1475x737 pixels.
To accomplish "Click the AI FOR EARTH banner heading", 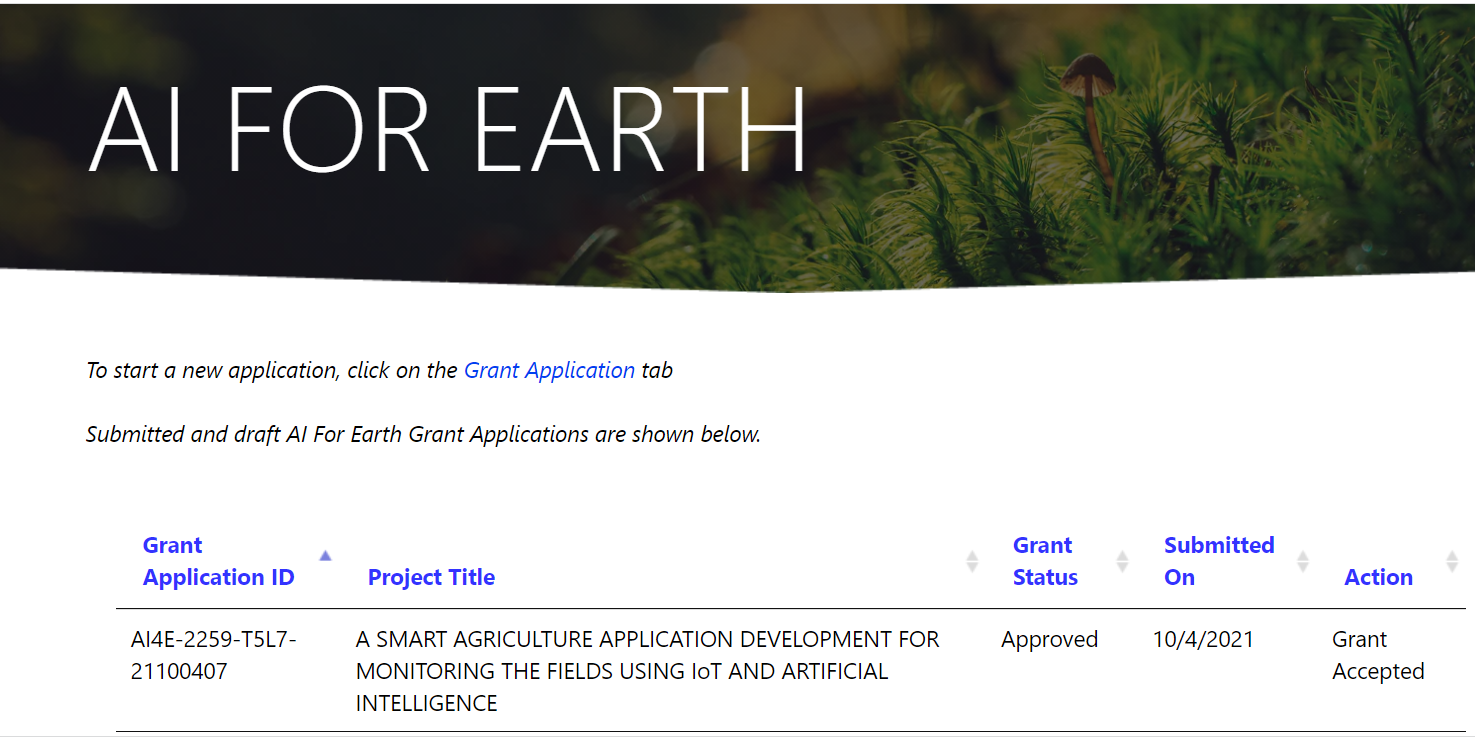I will pyautogui.click(x=448, y=130).
